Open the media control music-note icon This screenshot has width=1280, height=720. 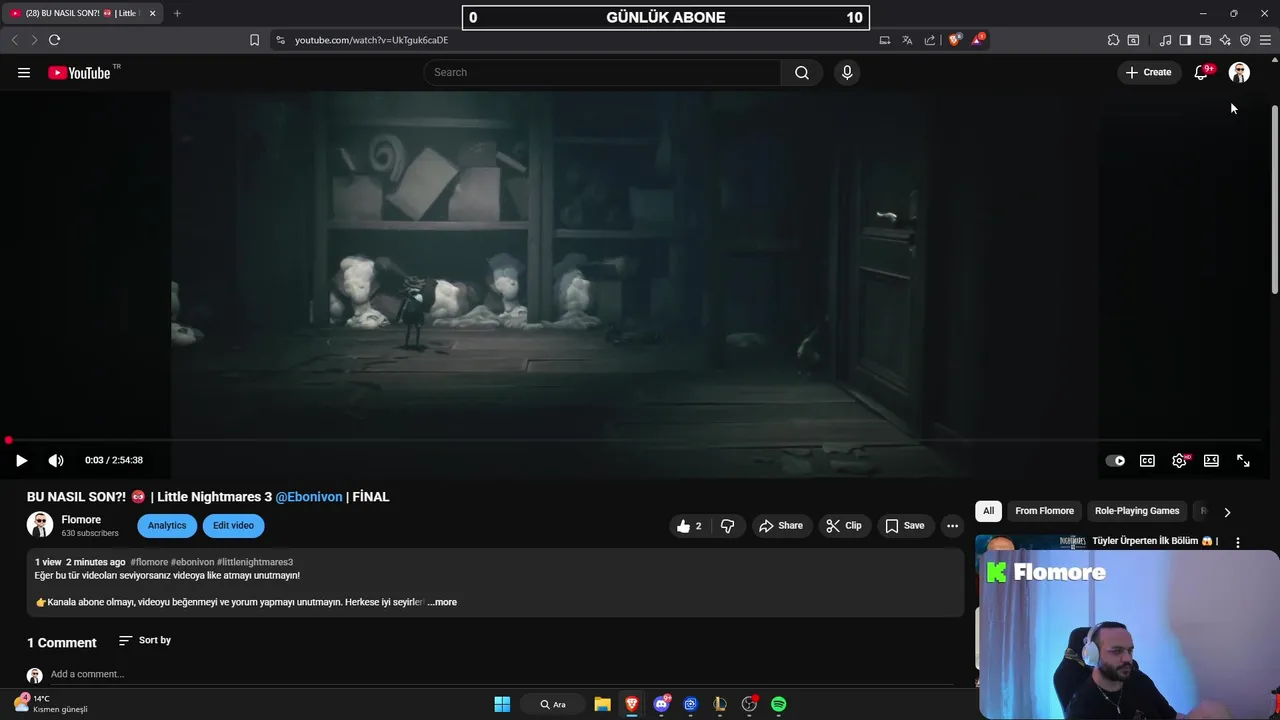(x=1165, y=40)
